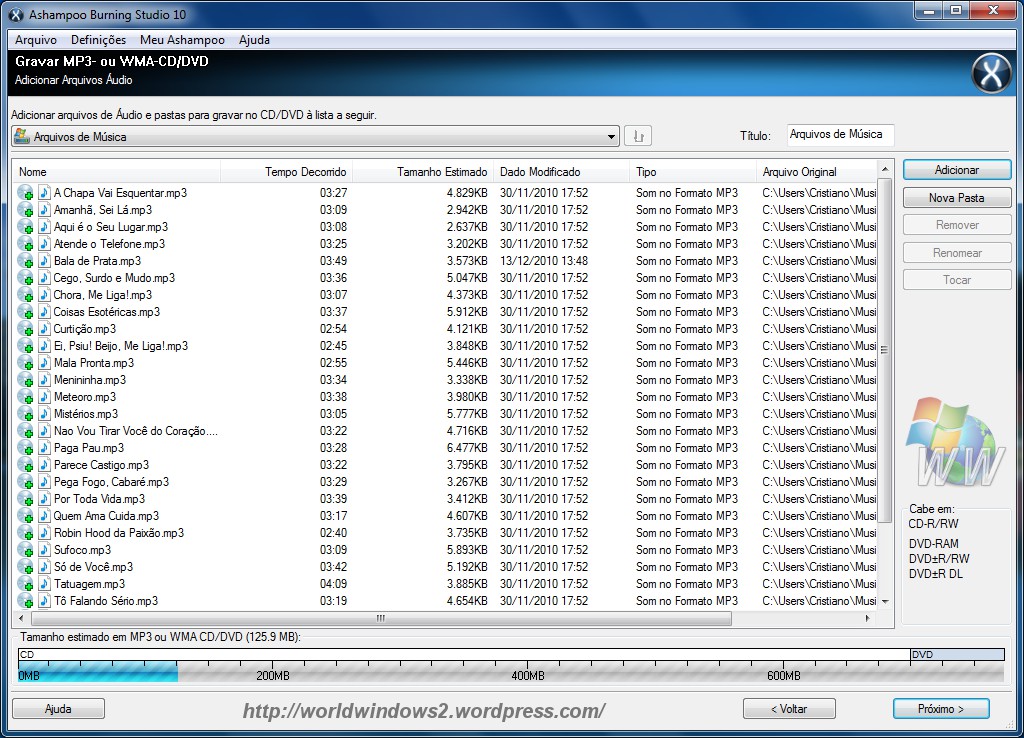Click the add-disc icon beside Robin Hood da Paixão.mp3
1024x738 pixels.
pos(25,533)
